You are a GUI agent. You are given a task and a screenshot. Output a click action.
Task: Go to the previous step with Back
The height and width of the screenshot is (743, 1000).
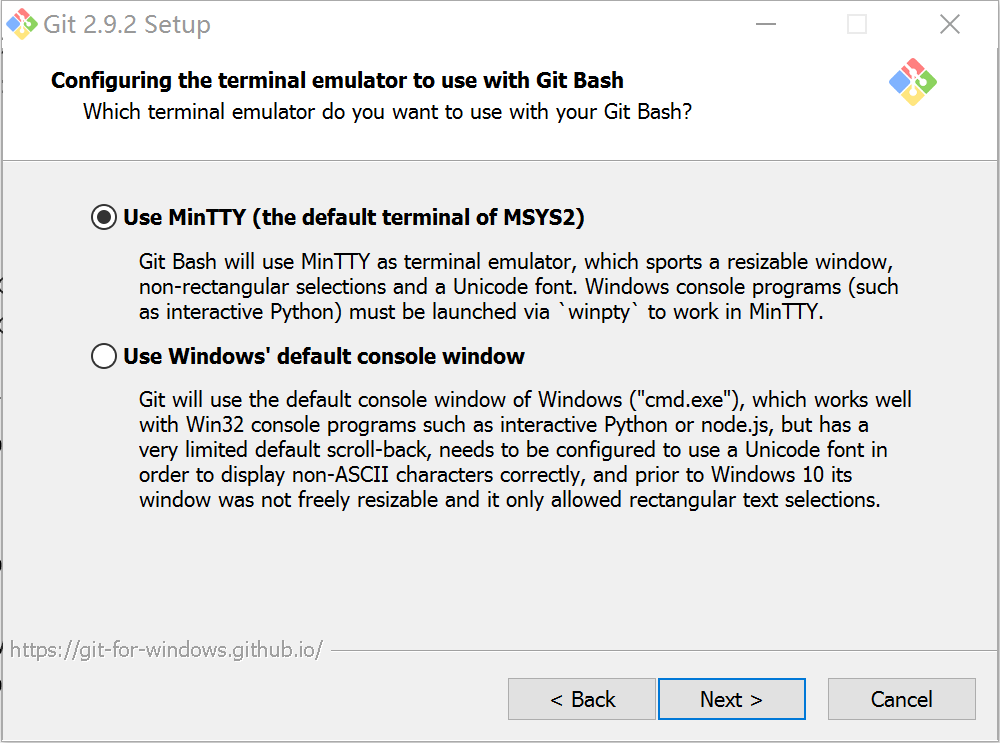click(582, 699)
